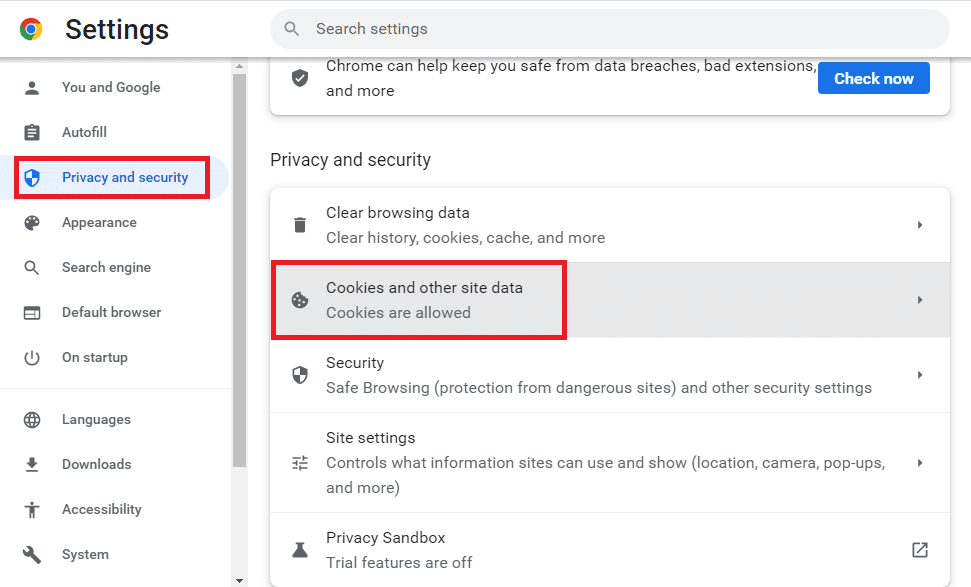Click the 'Safe Browsing (protection from dangerous sites)' description
The height and width of the screenshot is (587, 971).
pyautogui.click(x=599, y=388)
